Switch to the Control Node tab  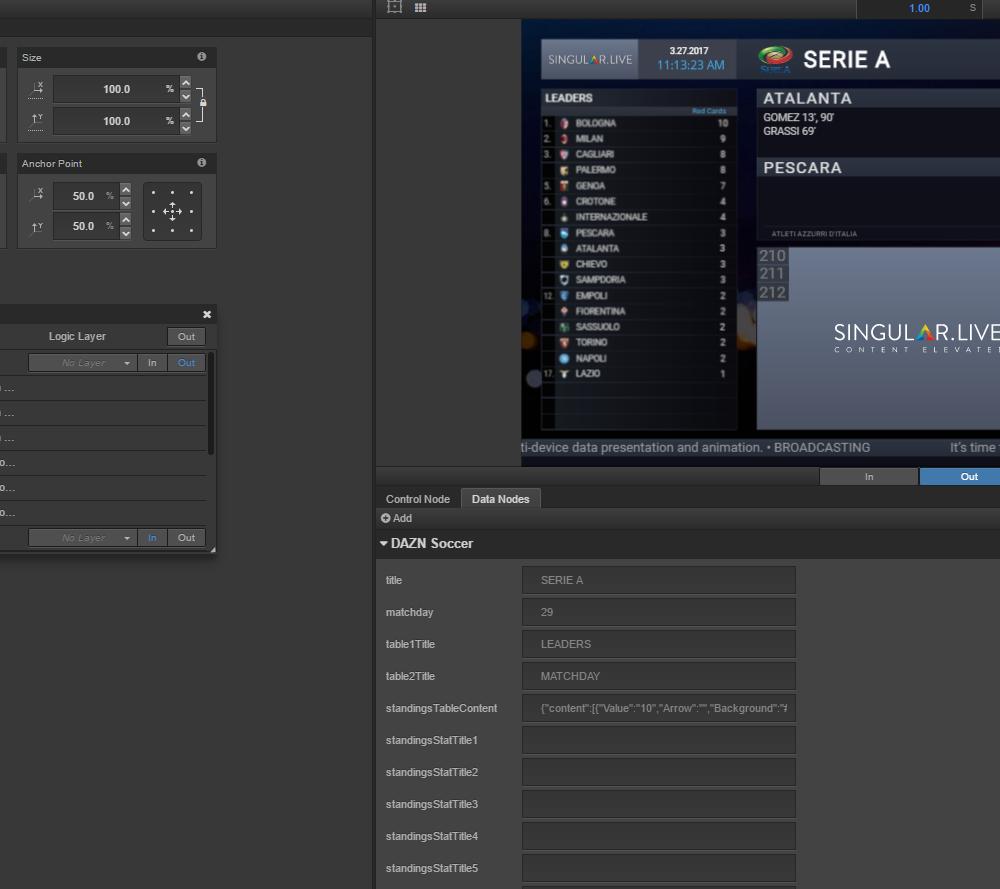tap(418, 499)
